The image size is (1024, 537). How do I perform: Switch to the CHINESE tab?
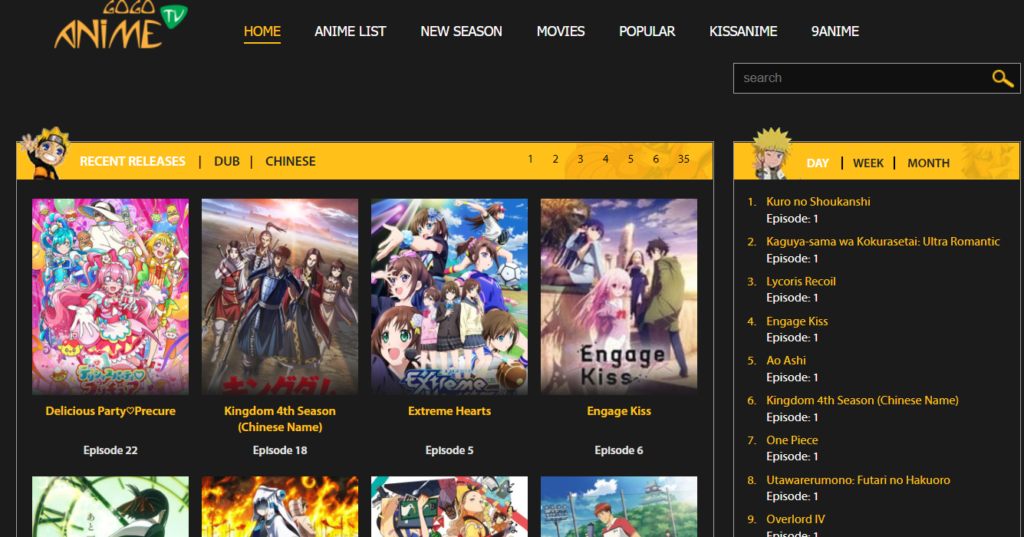tap(290, 161)
